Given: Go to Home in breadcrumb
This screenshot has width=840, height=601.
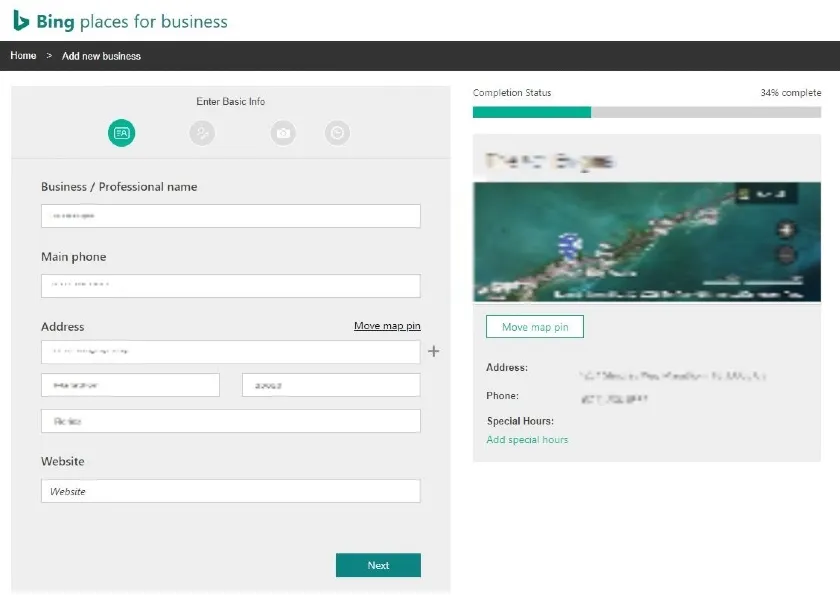Looking at the screenshot, I should coord(23,56).
